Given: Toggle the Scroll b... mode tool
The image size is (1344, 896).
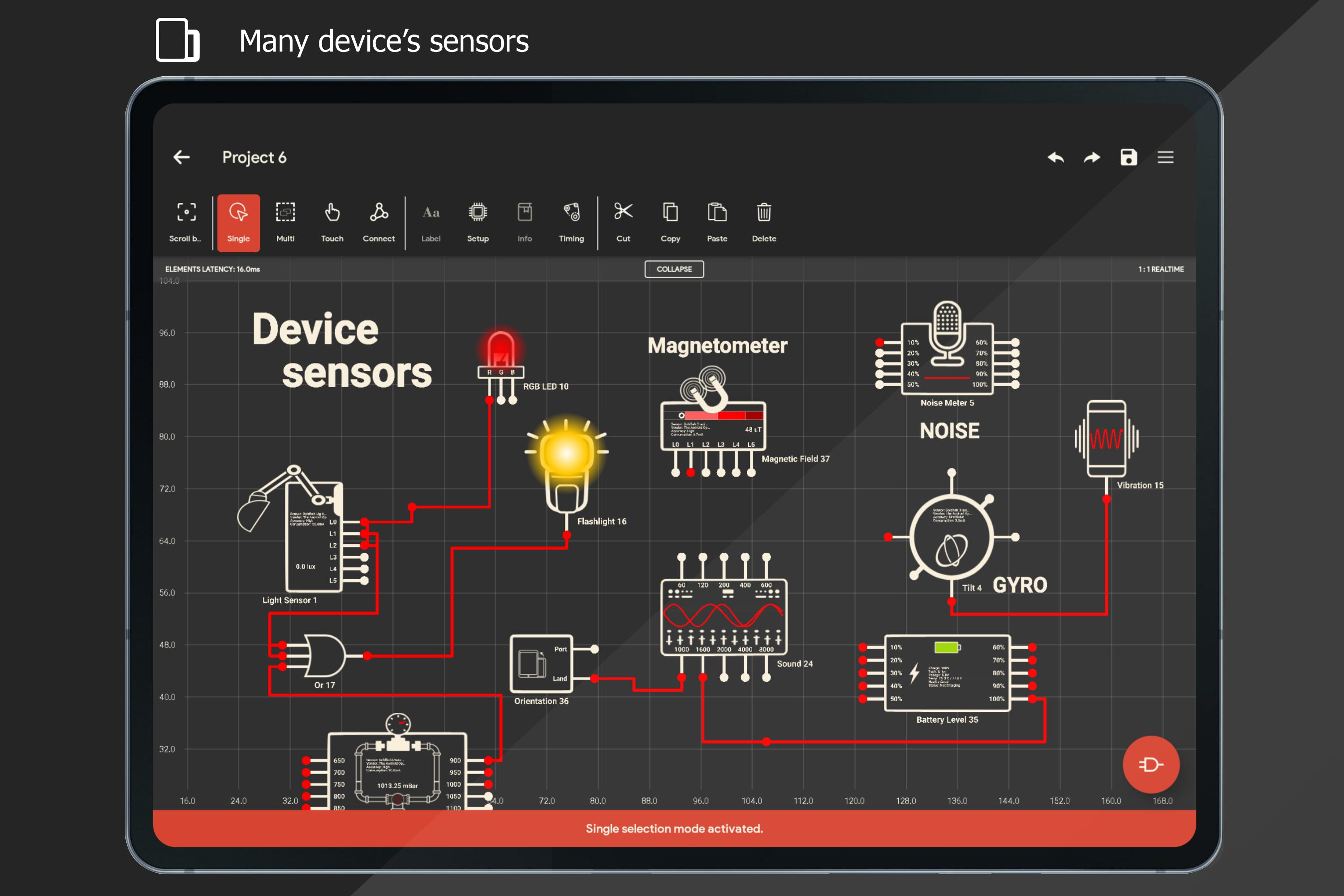Looking at the screenshot, I should point(186,219).
